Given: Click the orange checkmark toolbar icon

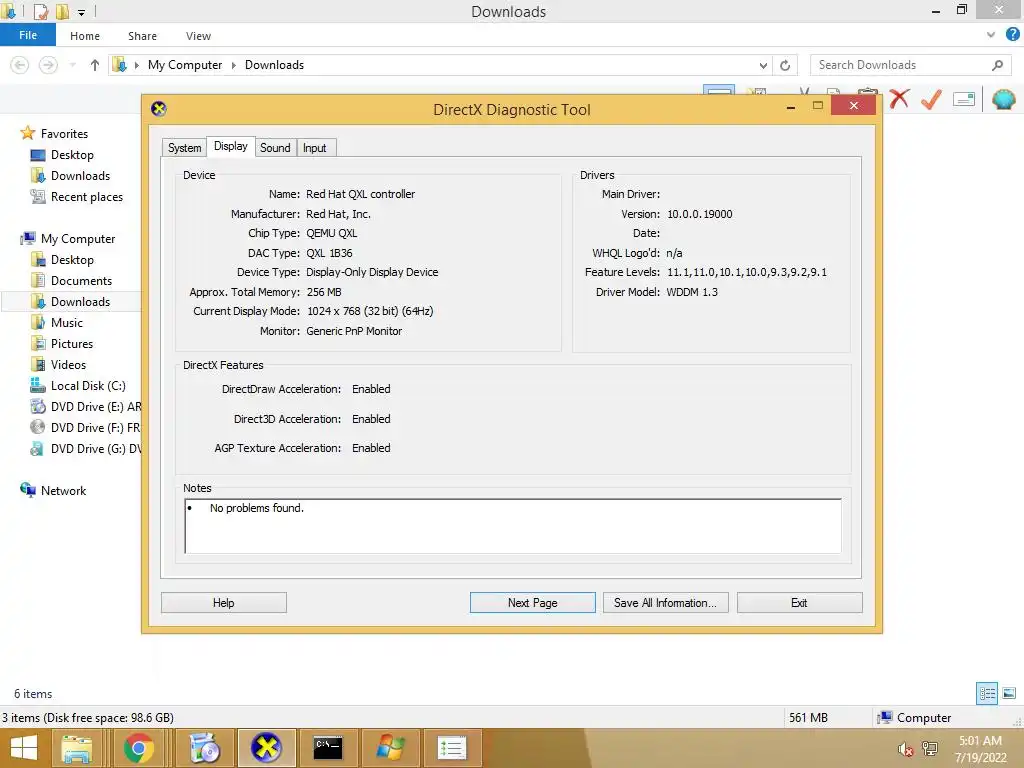Looking at the screenshot, I should (x=931, y=99).
